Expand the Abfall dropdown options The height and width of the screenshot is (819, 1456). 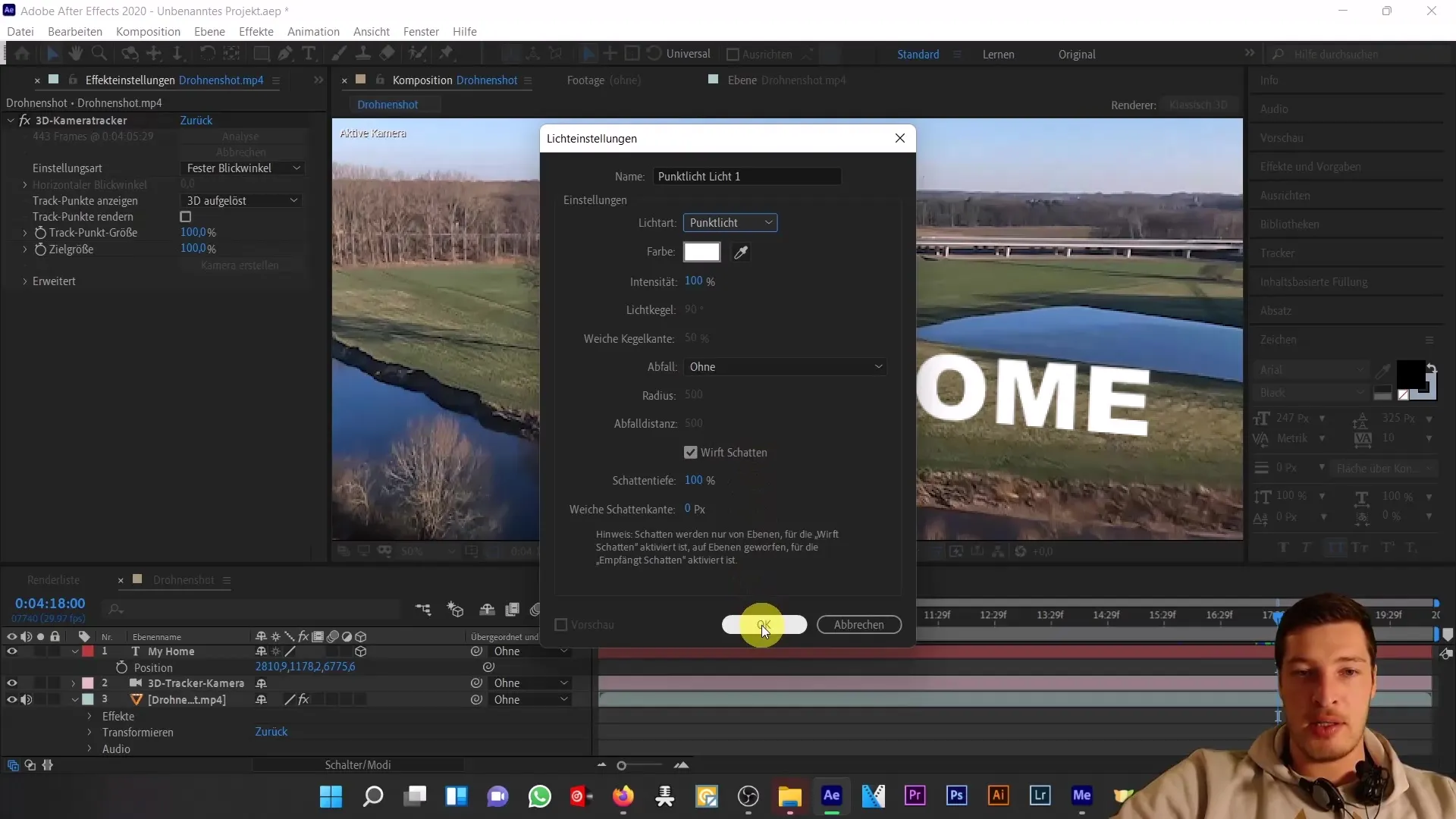pyautogui.click(x=783, y=366)
